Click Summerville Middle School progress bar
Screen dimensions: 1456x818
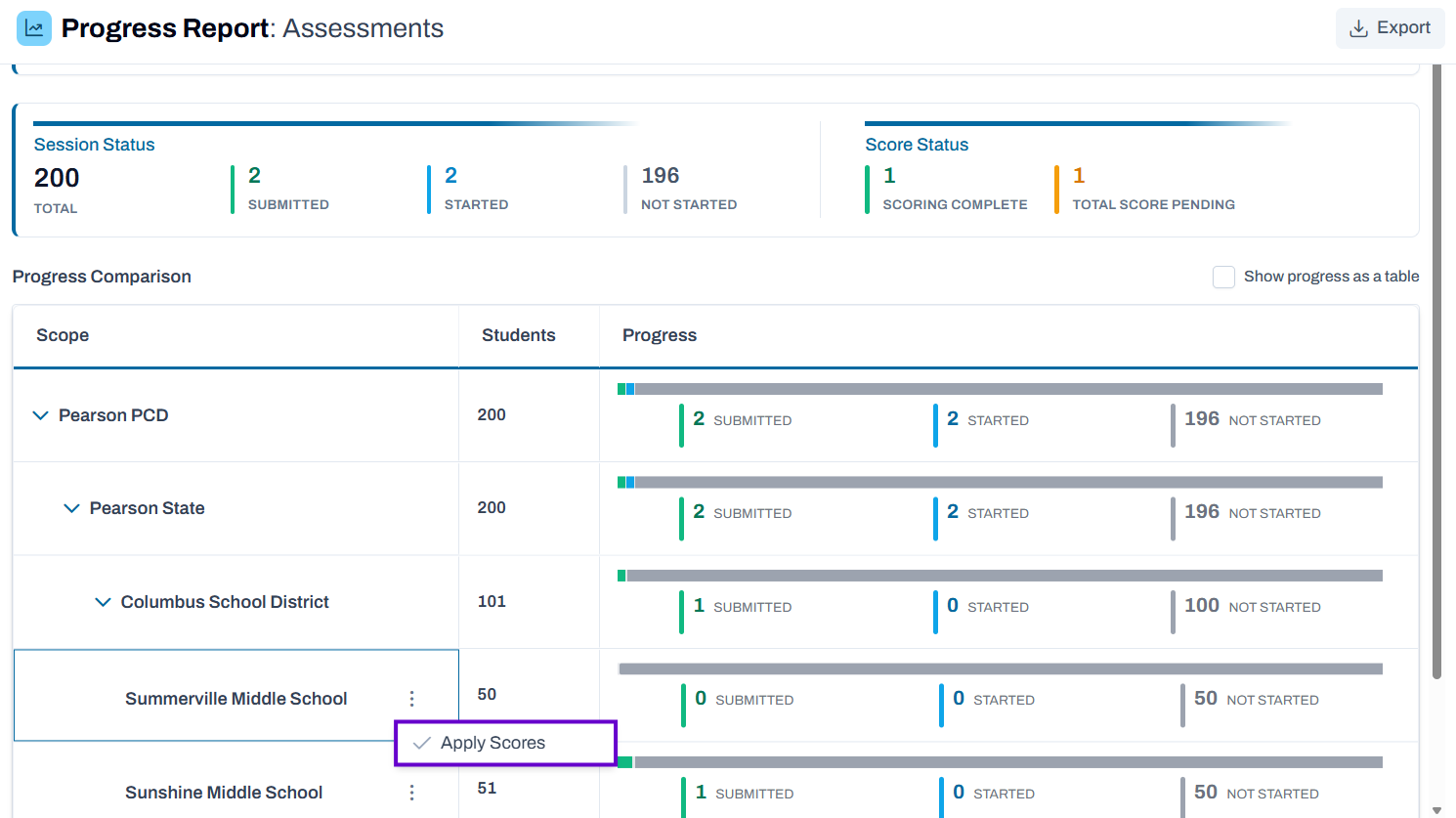[x=1000, y=668]
